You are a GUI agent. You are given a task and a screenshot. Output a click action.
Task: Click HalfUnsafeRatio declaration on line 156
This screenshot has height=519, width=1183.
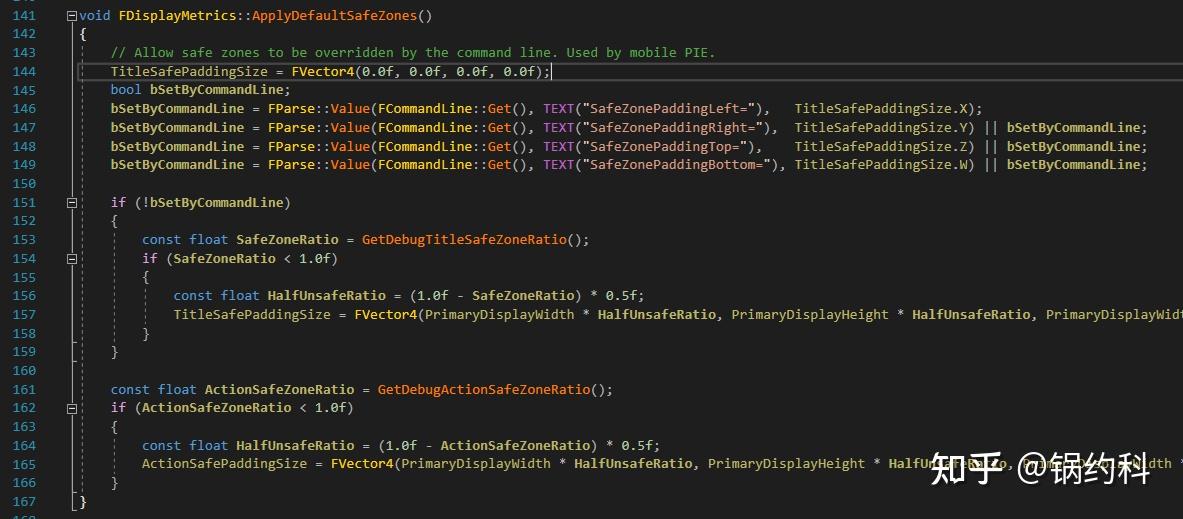coord(327,296)
